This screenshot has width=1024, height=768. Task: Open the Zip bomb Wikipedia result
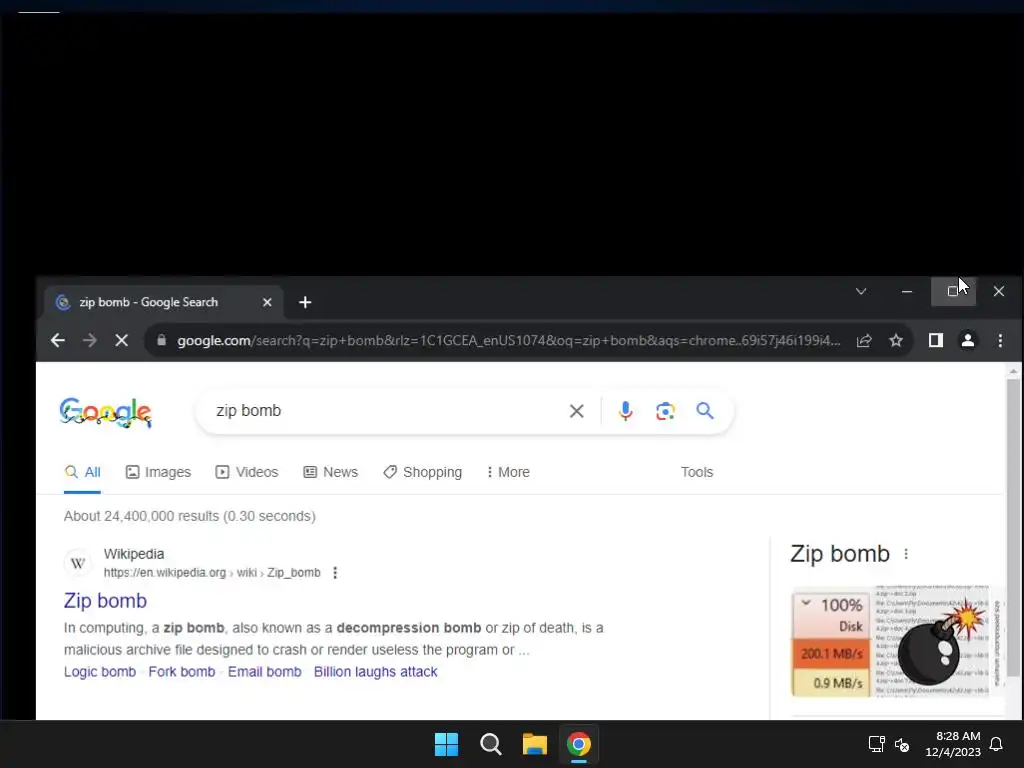(105, 600)
